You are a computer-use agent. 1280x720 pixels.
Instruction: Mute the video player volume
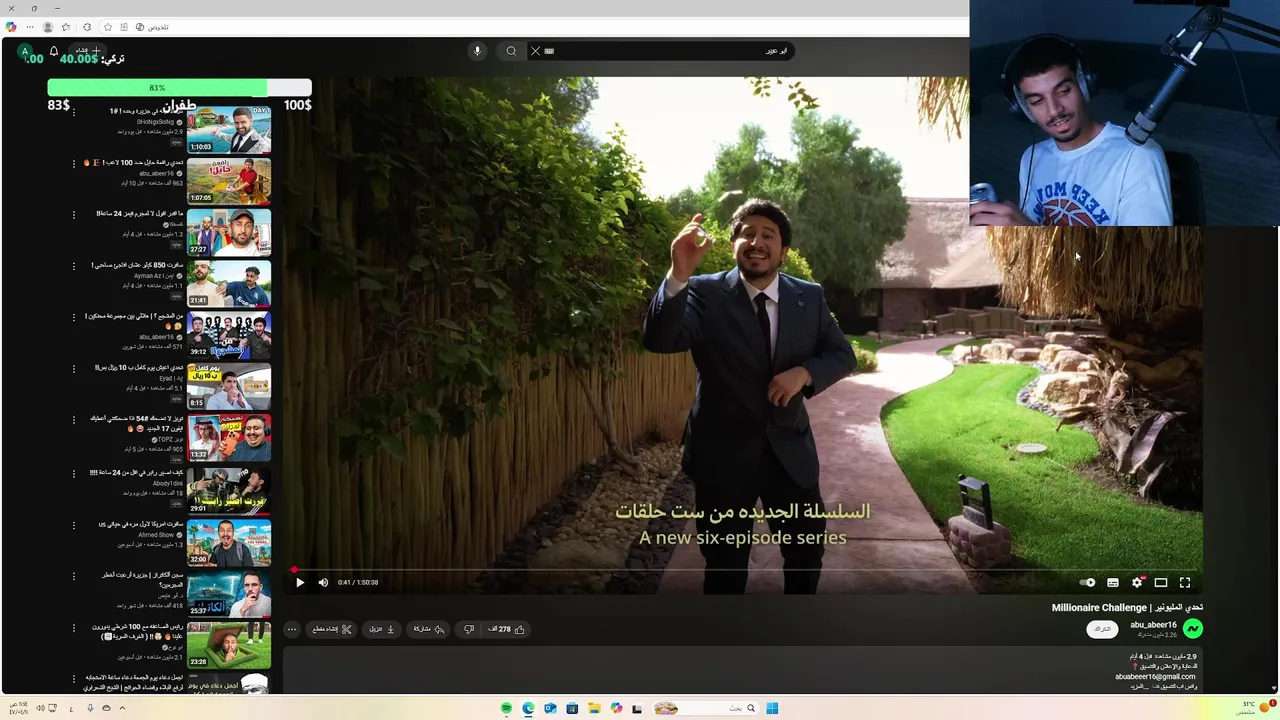click(x=323, y=582)
